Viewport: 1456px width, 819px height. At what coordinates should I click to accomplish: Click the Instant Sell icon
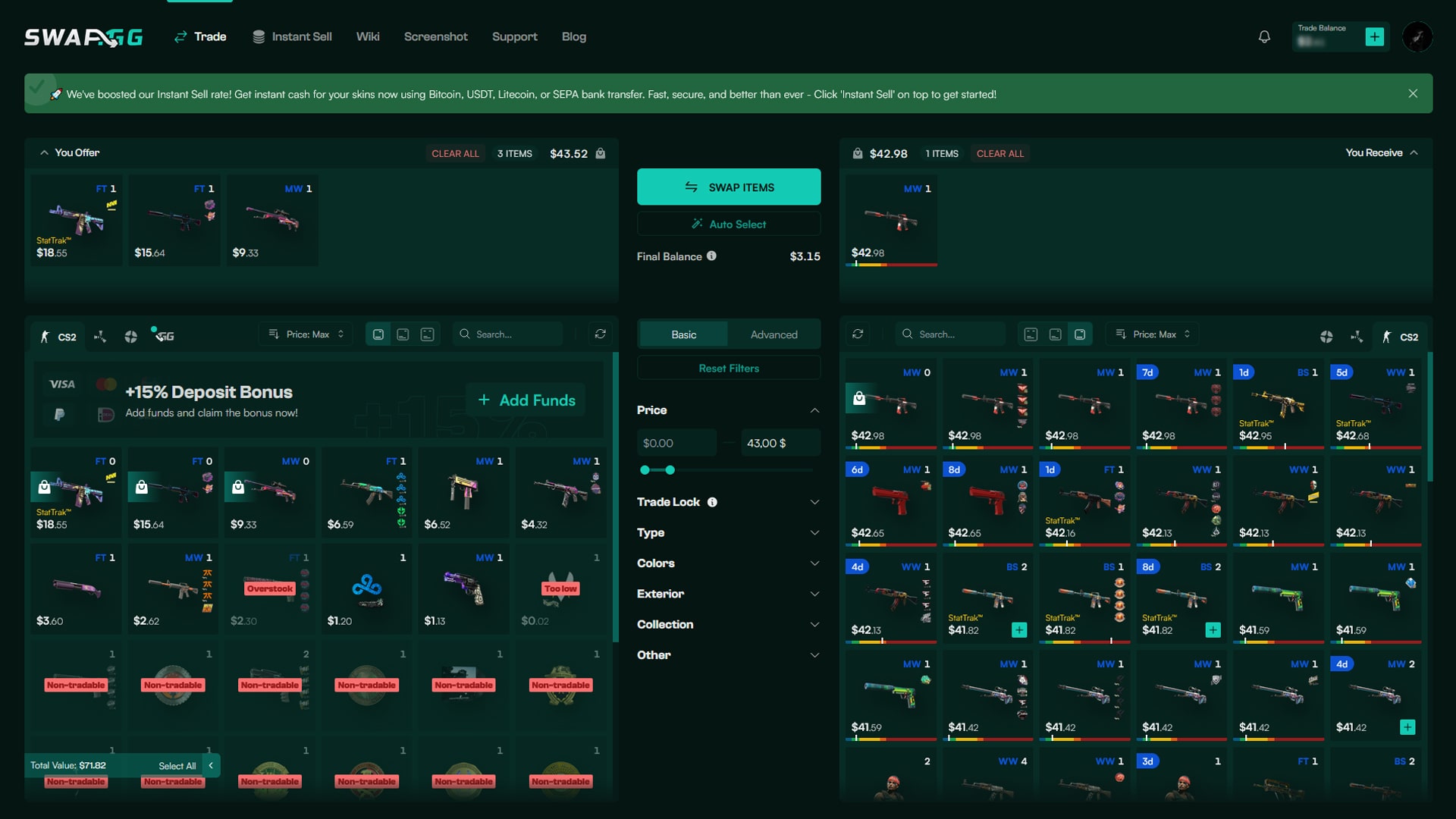256,37
